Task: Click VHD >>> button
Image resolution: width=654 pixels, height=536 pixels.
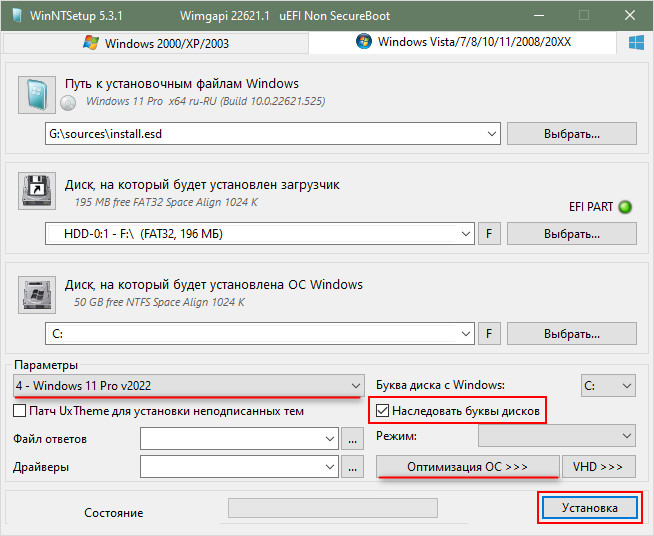Action: [599, 466]
